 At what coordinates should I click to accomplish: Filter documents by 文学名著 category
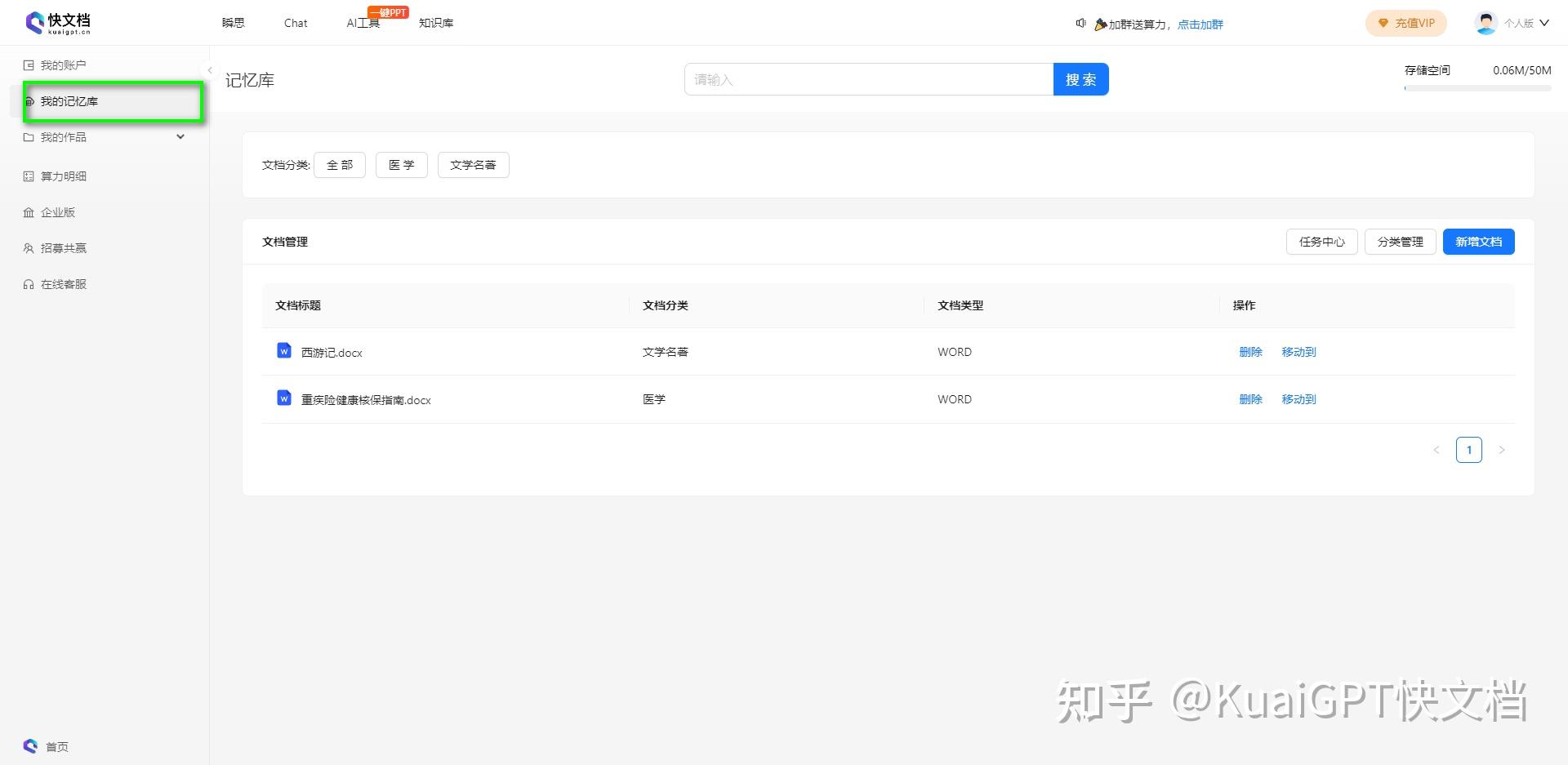[x=474, y=165]
